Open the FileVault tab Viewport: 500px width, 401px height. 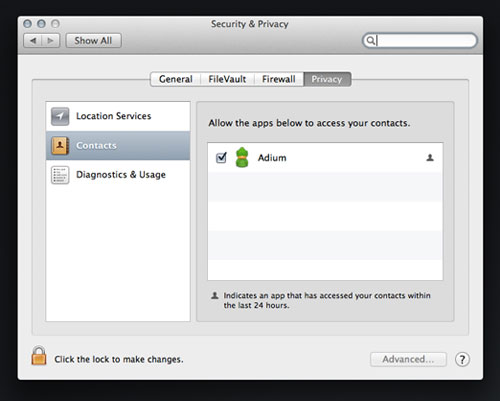pos(227,79)
